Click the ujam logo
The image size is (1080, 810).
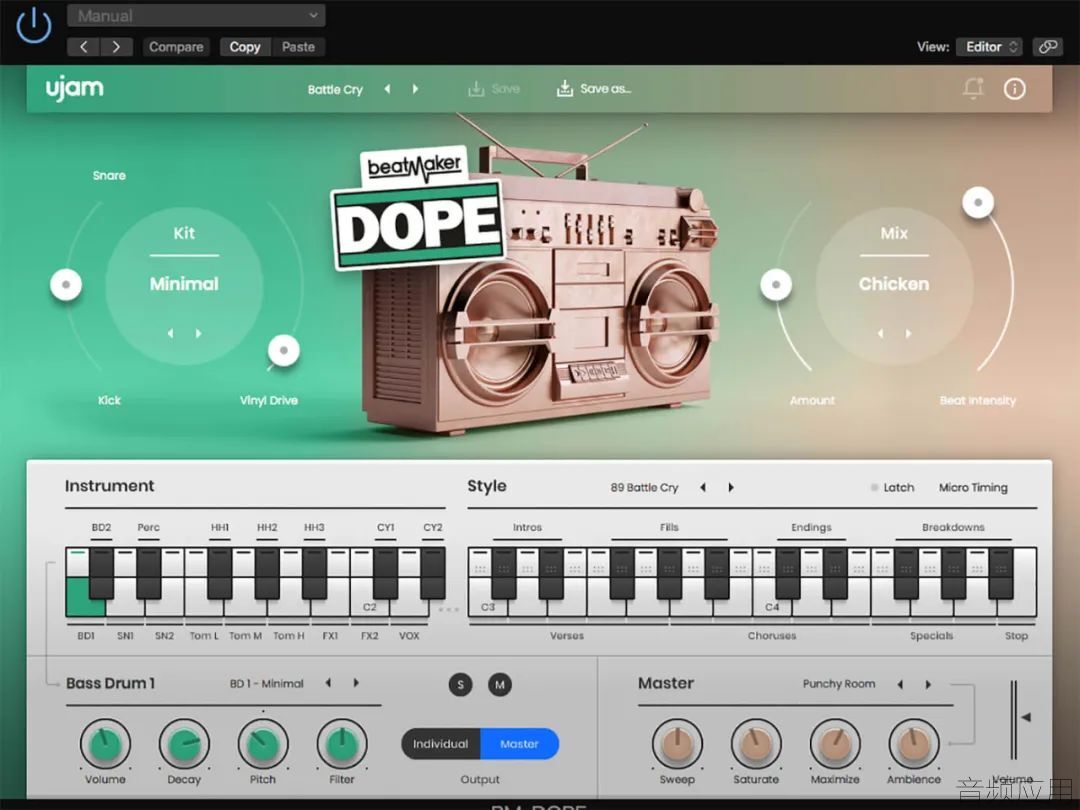(74, 89)
